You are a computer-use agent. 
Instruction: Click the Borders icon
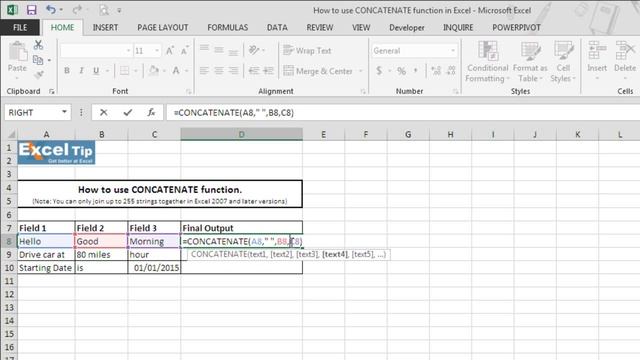pyautogui.click(x=124, y=71)
